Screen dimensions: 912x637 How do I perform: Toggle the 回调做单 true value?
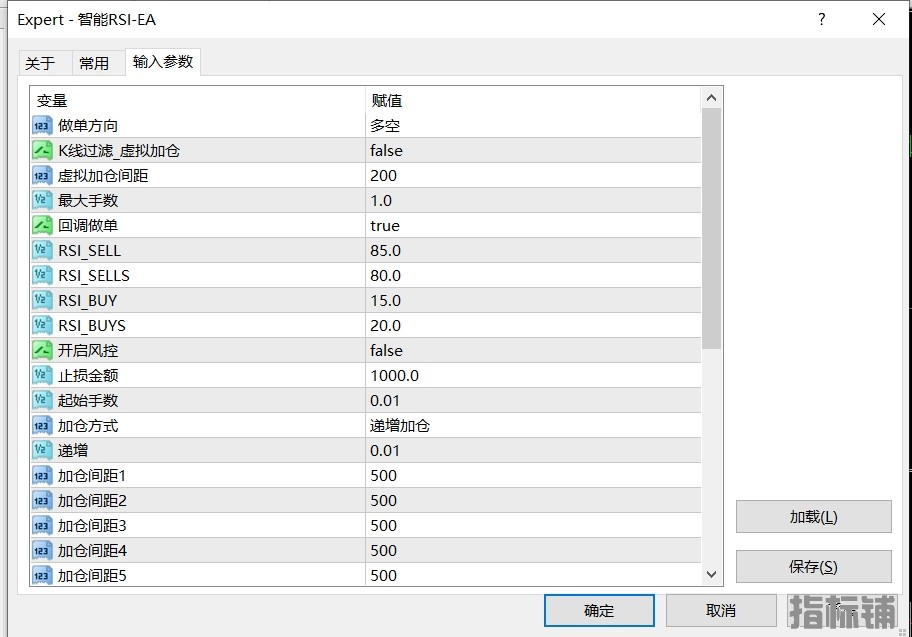click(532, 225)
